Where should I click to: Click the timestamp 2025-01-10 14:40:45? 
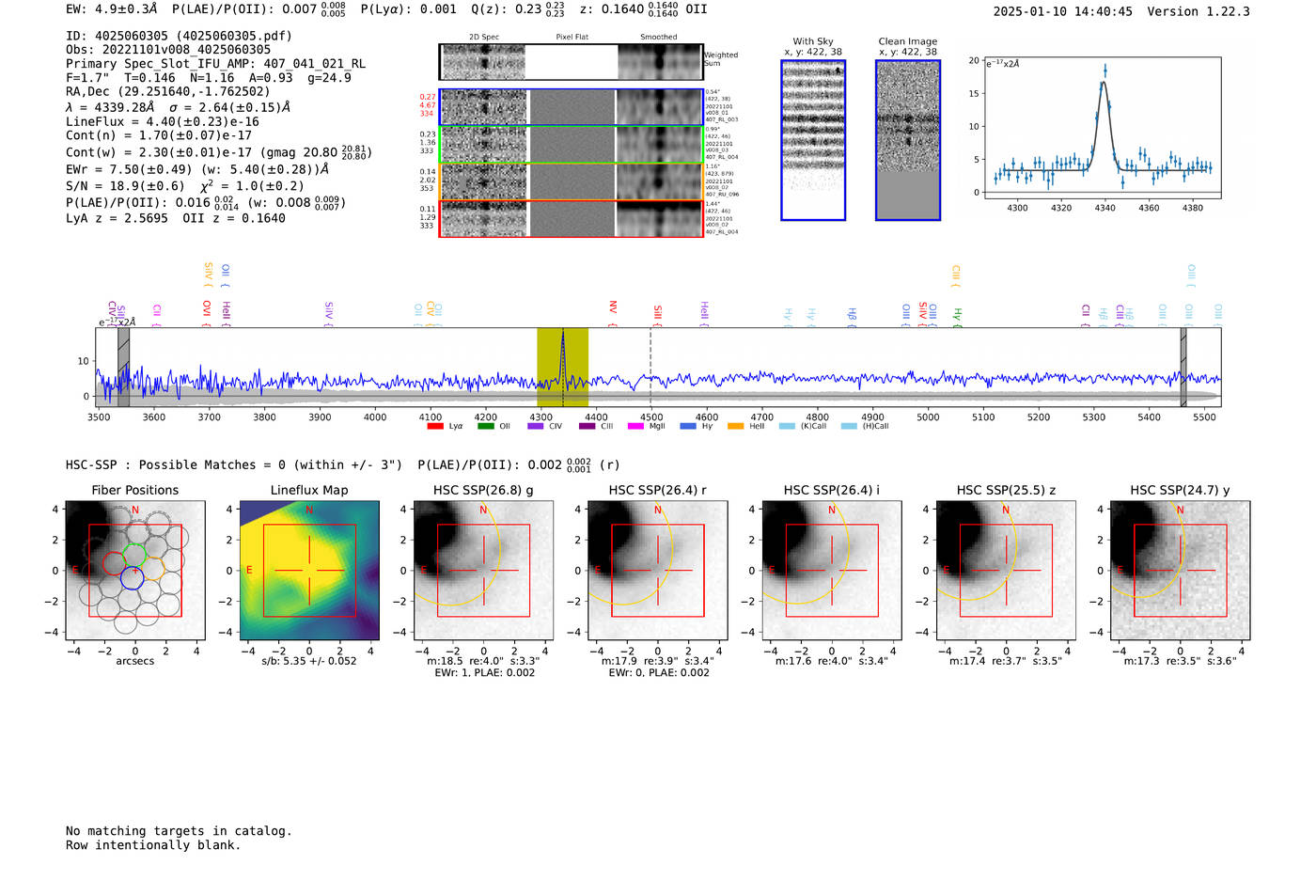click(1062, 11)
